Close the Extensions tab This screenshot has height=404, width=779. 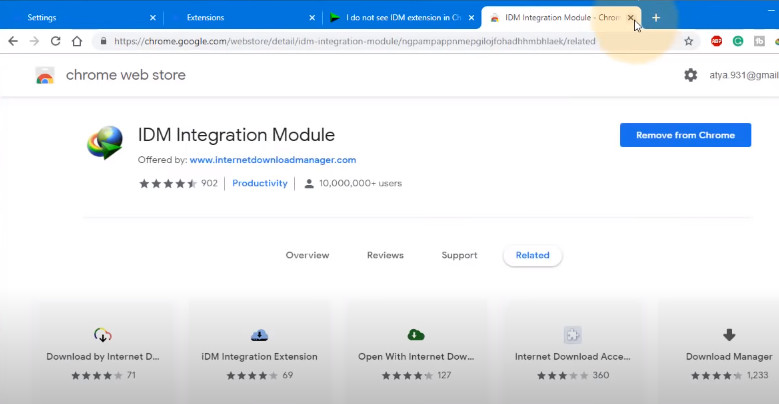[x=312, y=17]
